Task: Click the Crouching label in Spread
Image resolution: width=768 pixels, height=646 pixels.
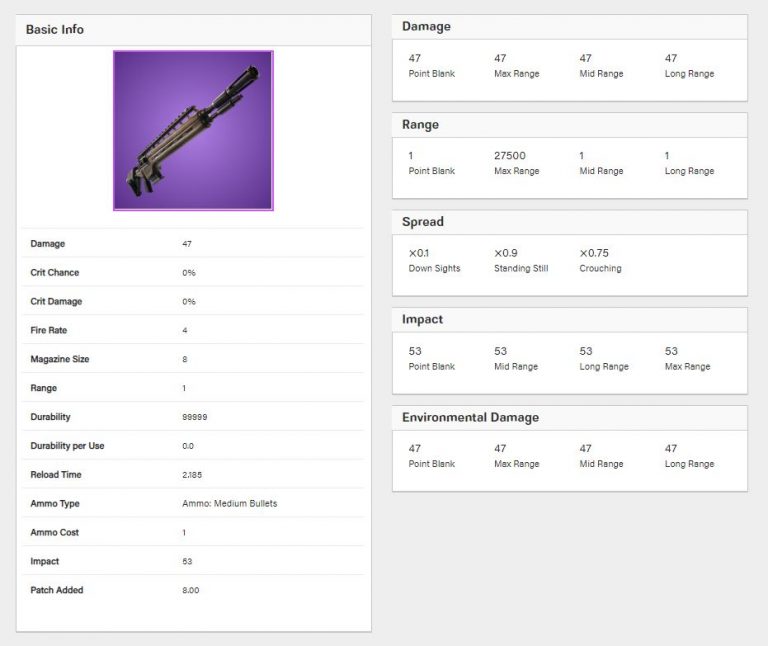Action: [600, 268]
